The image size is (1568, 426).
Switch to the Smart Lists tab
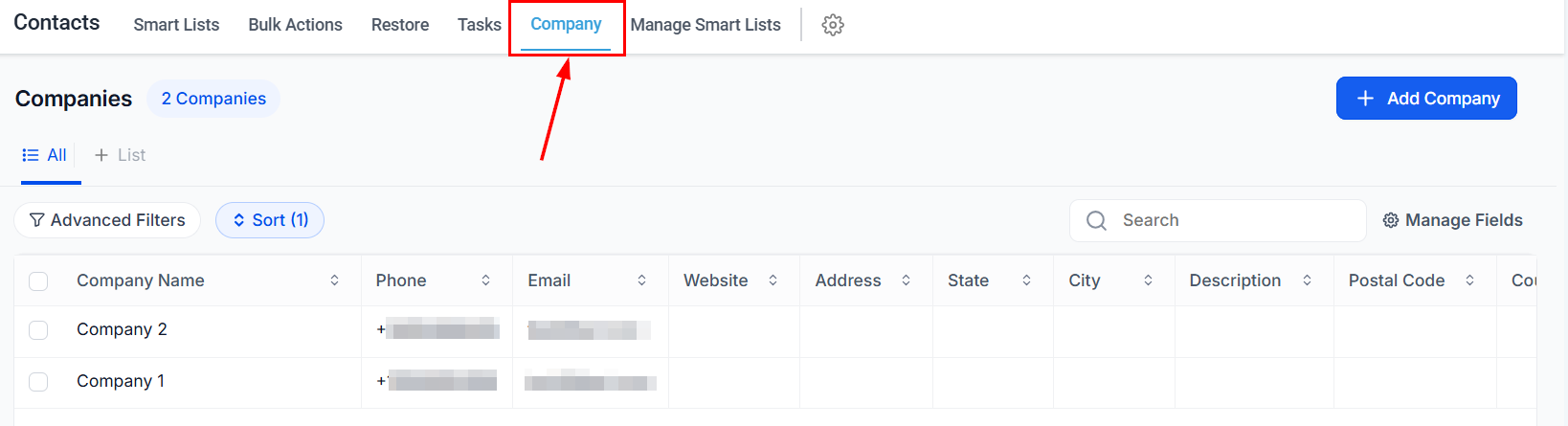point(176,25)
